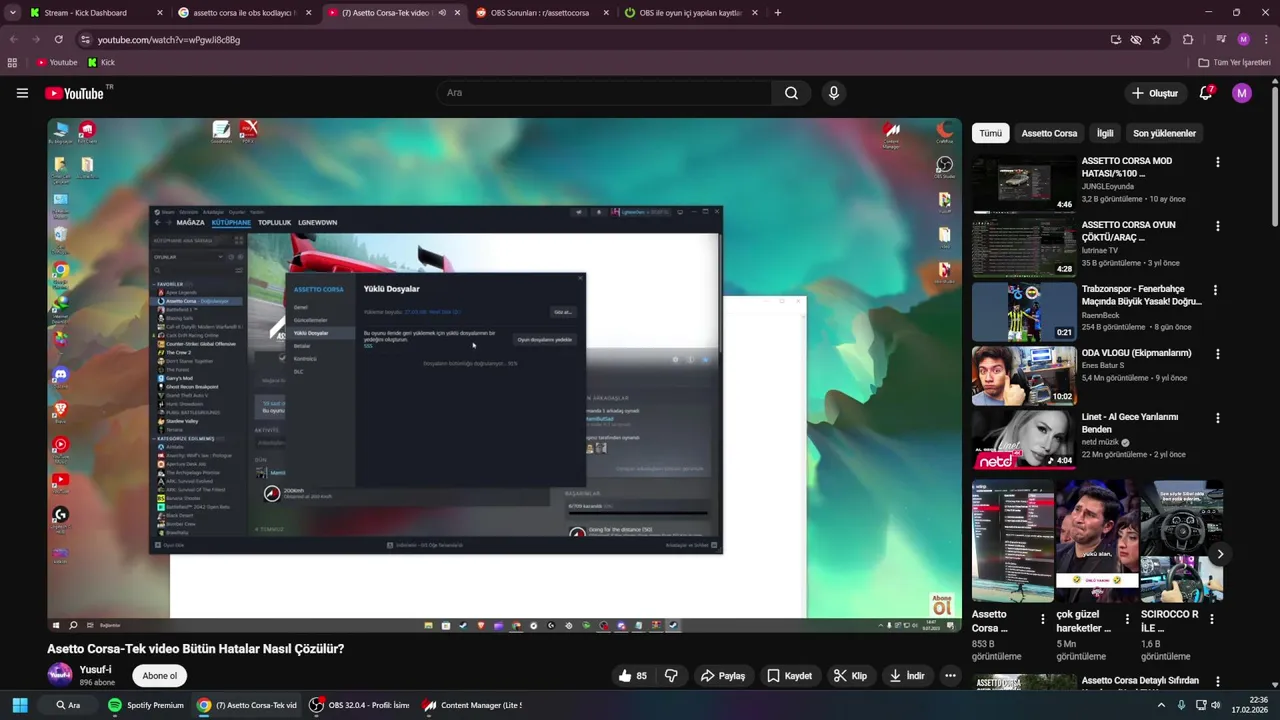
Task: Open the media control icon in Chrome toolbar
Action: click(x=1221, y=40)
